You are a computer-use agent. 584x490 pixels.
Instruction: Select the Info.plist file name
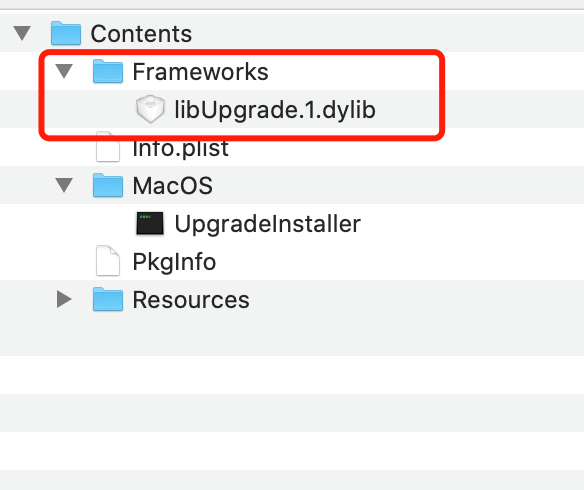coord(181,149)
